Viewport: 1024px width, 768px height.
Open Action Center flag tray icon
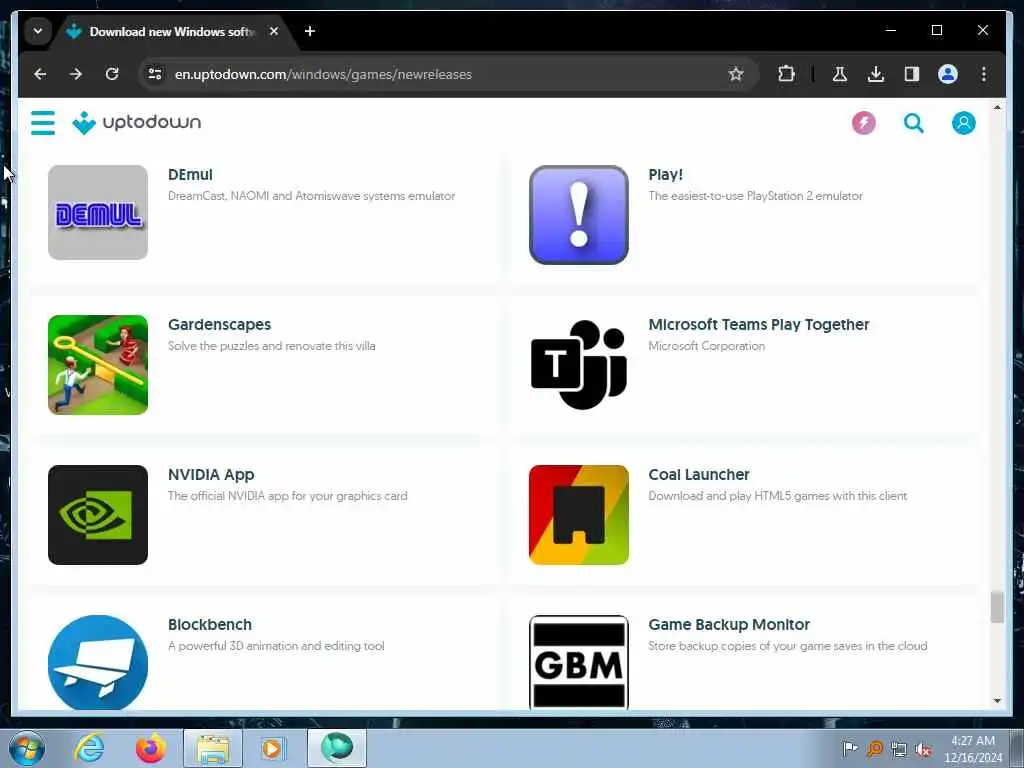[x=849, y=749]
